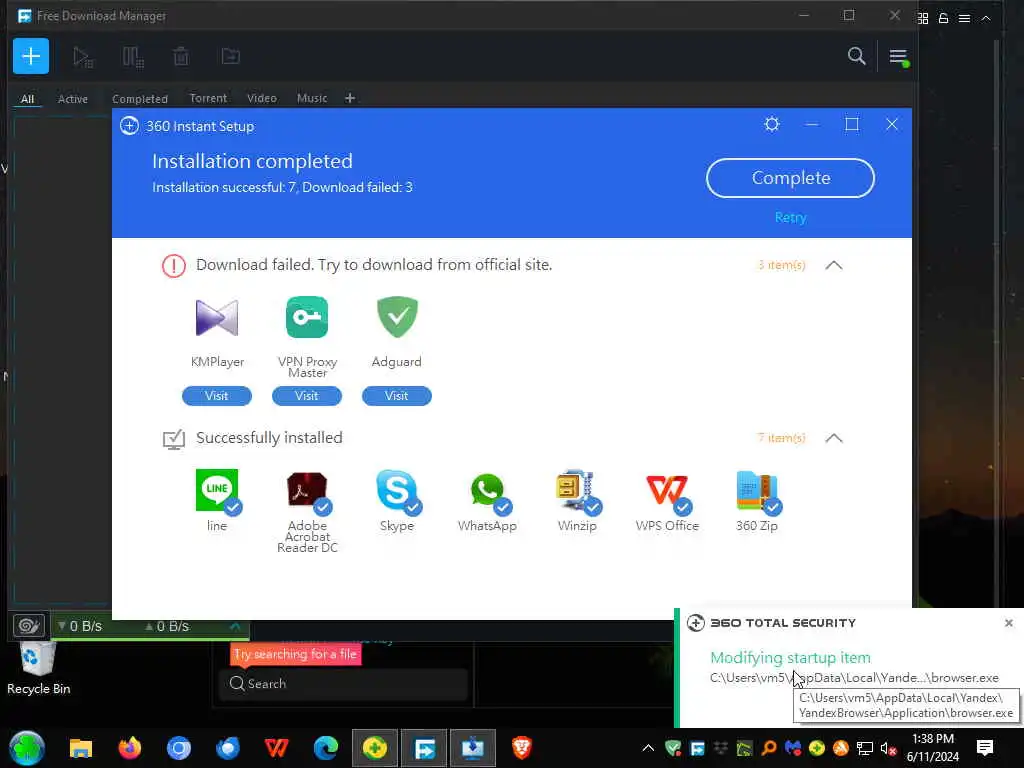Select the 360 Zip app icon
The height and width of the screenshot is (768, 1024).
(758, 491)
